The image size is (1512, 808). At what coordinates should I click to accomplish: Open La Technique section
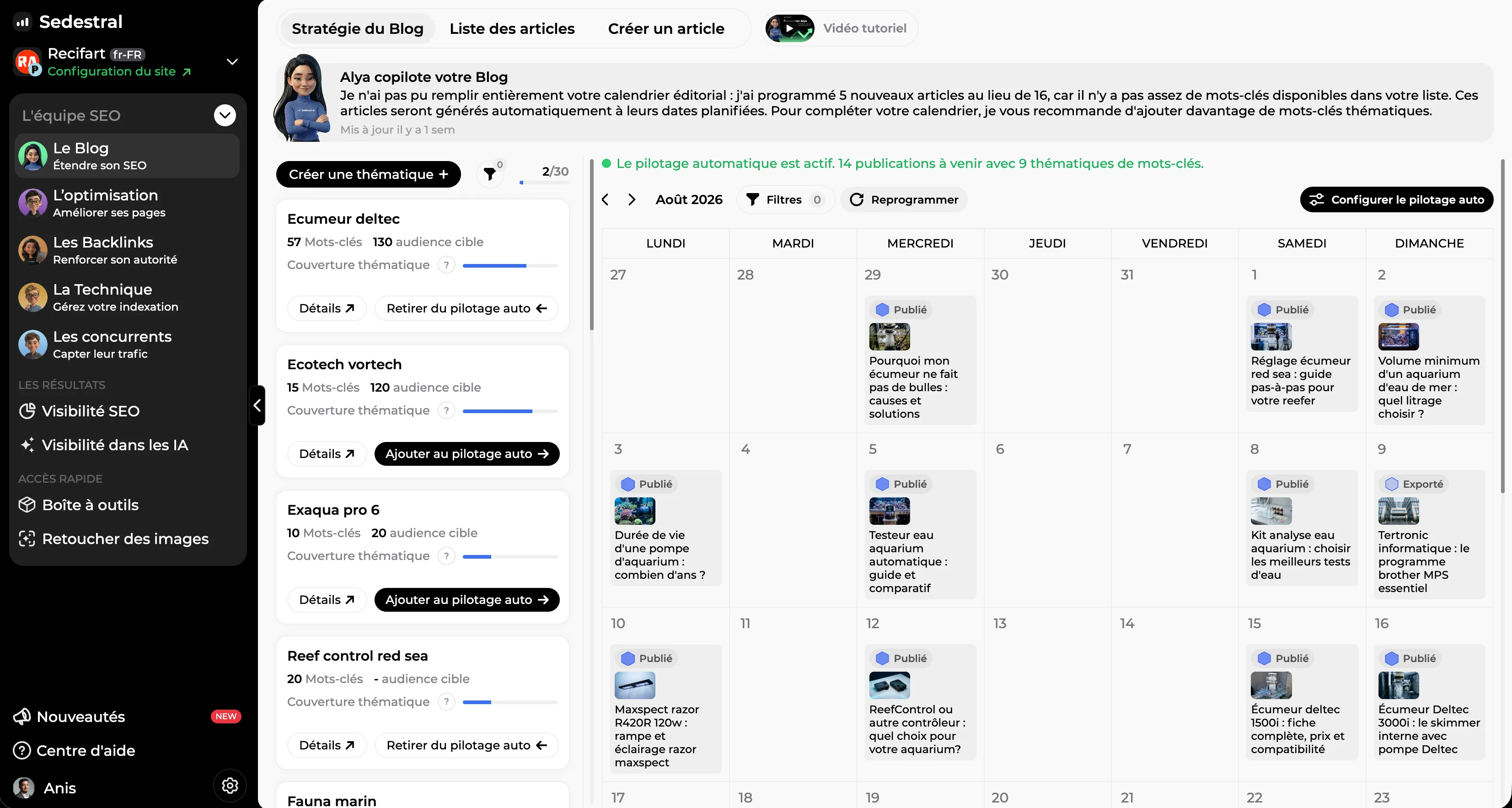click(127, 297)
